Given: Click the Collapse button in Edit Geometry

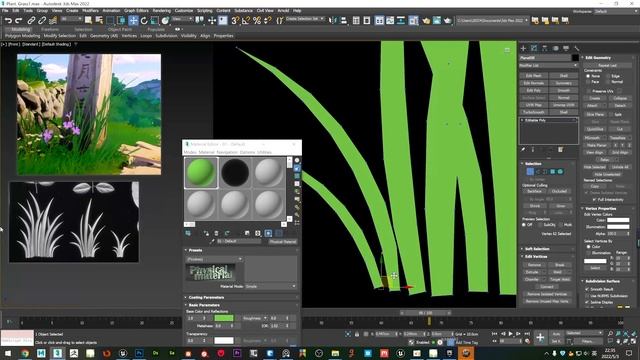Looking at the screenshot, I should pos(620,98).
